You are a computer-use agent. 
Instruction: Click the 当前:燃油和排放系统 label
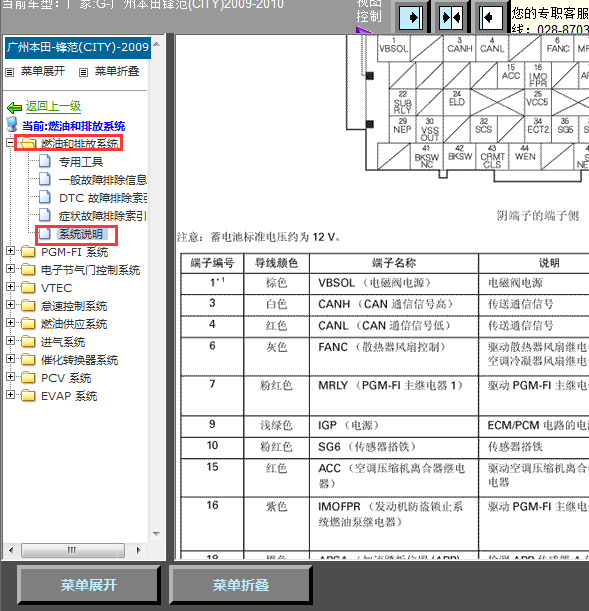(x=74, y=126)
